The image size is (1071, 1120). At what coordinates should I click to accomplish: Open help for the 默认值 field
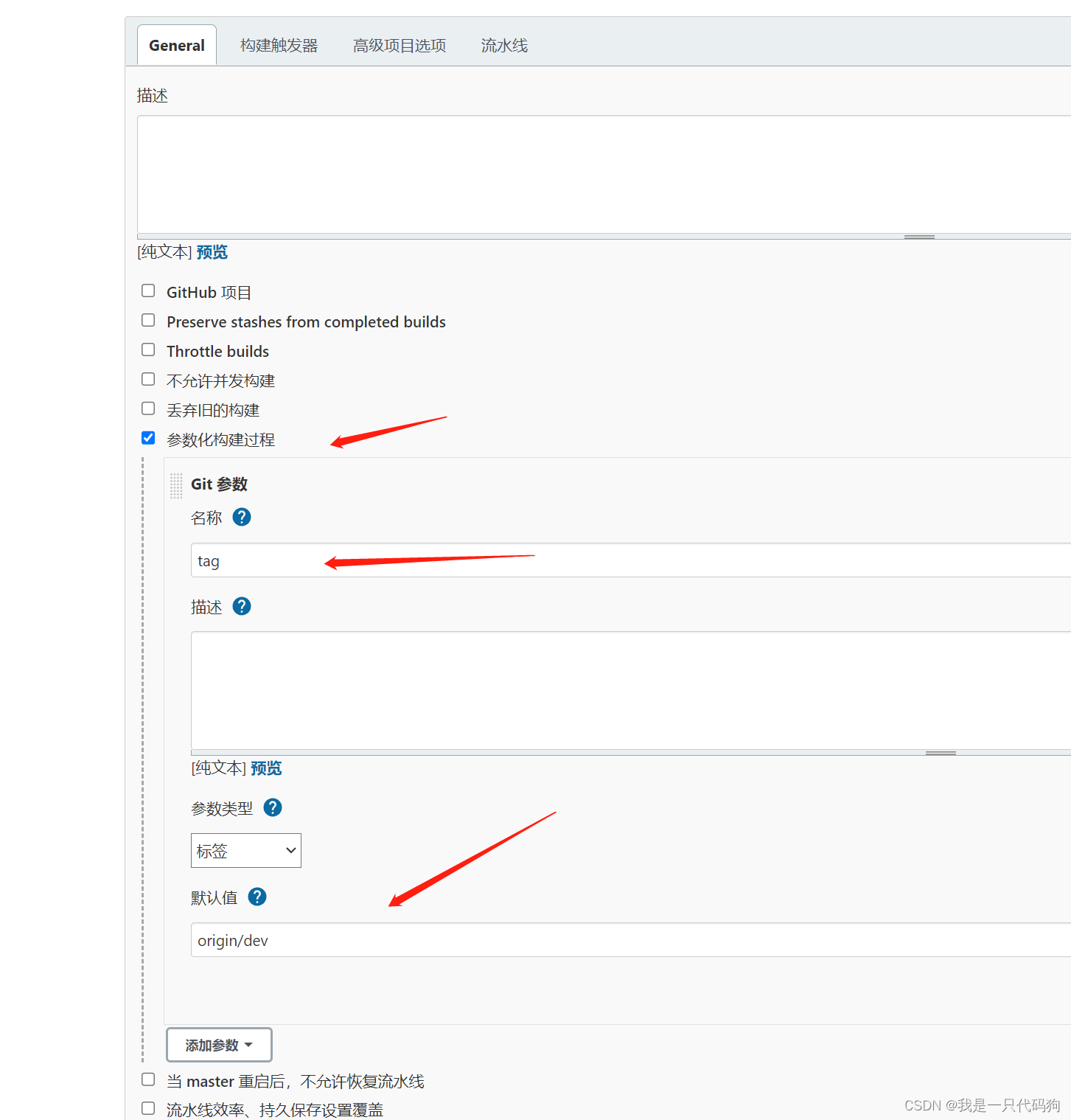(x=257, y=897)
